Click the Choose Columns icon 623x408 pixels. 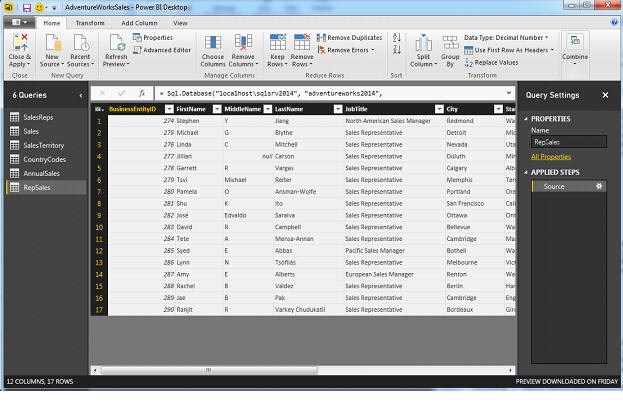click(x=213, y=43)
